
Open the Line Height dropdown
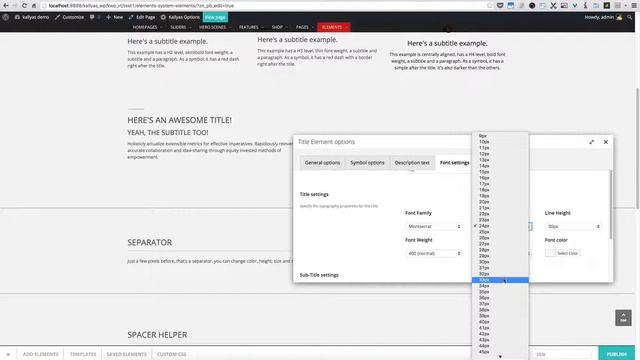573,227
